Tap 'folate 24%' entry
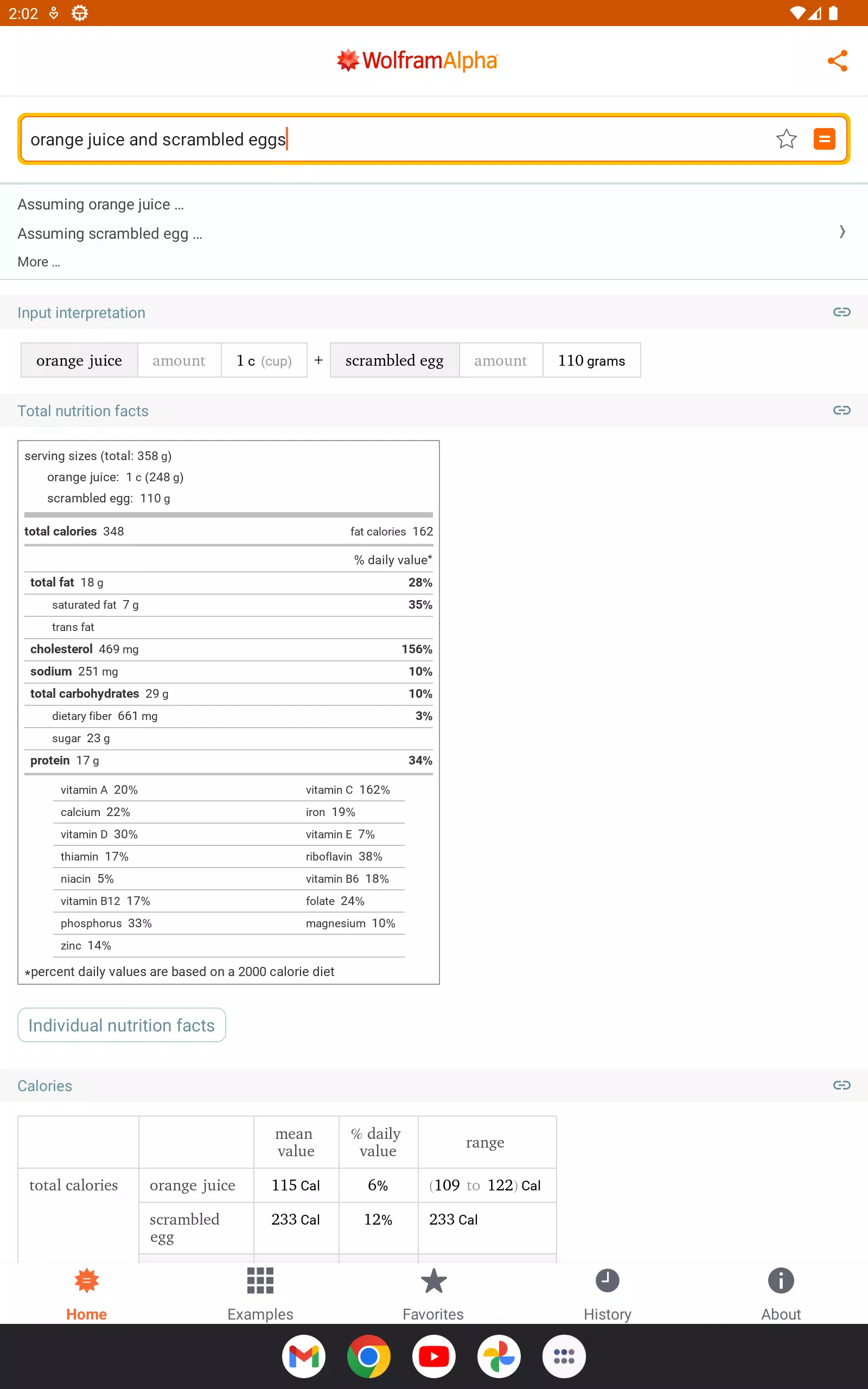868x1389 pixels. pos(335,901)
